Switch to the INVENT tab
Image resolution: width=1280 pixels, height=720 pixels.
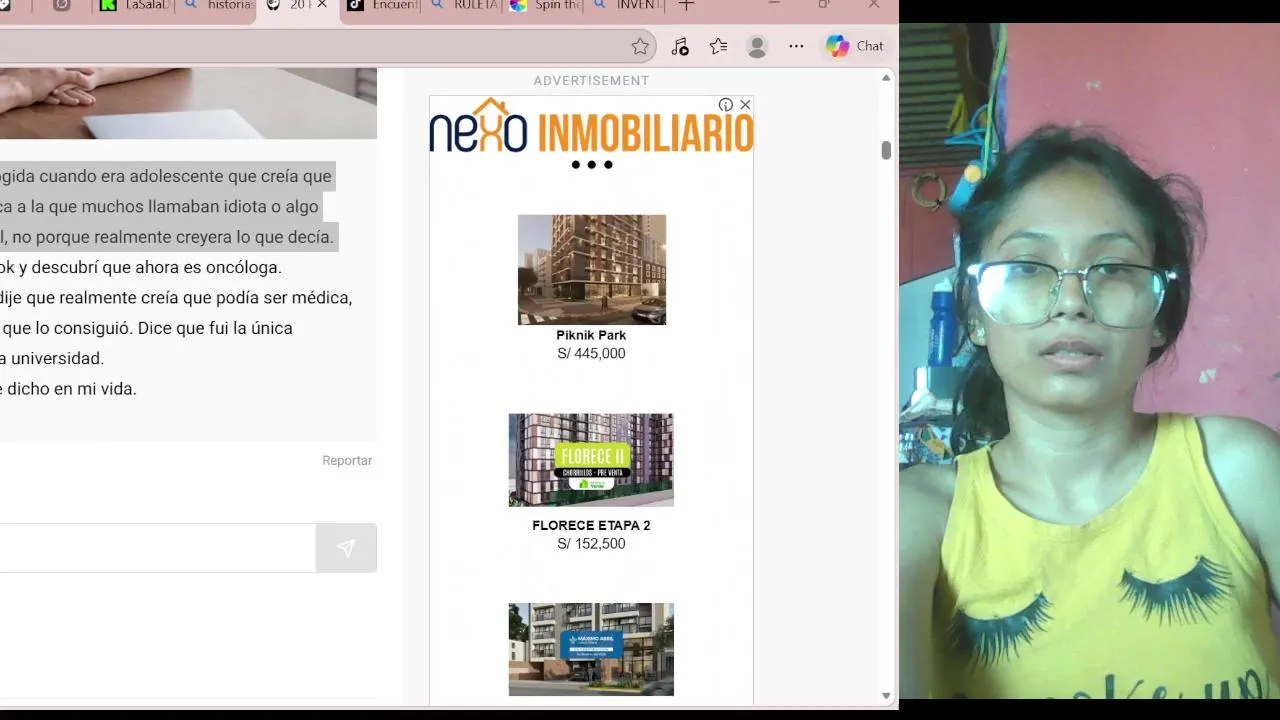627,6
